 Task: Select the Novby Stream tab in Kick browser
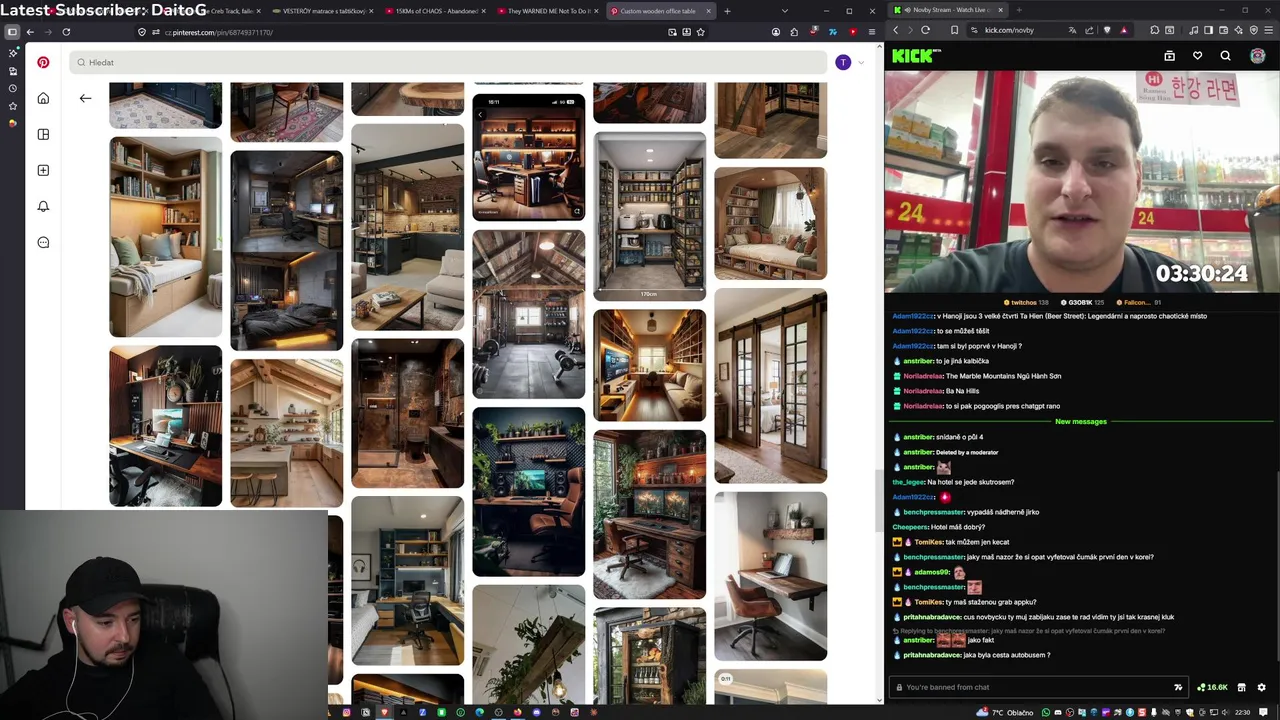(x=948, y=10)
